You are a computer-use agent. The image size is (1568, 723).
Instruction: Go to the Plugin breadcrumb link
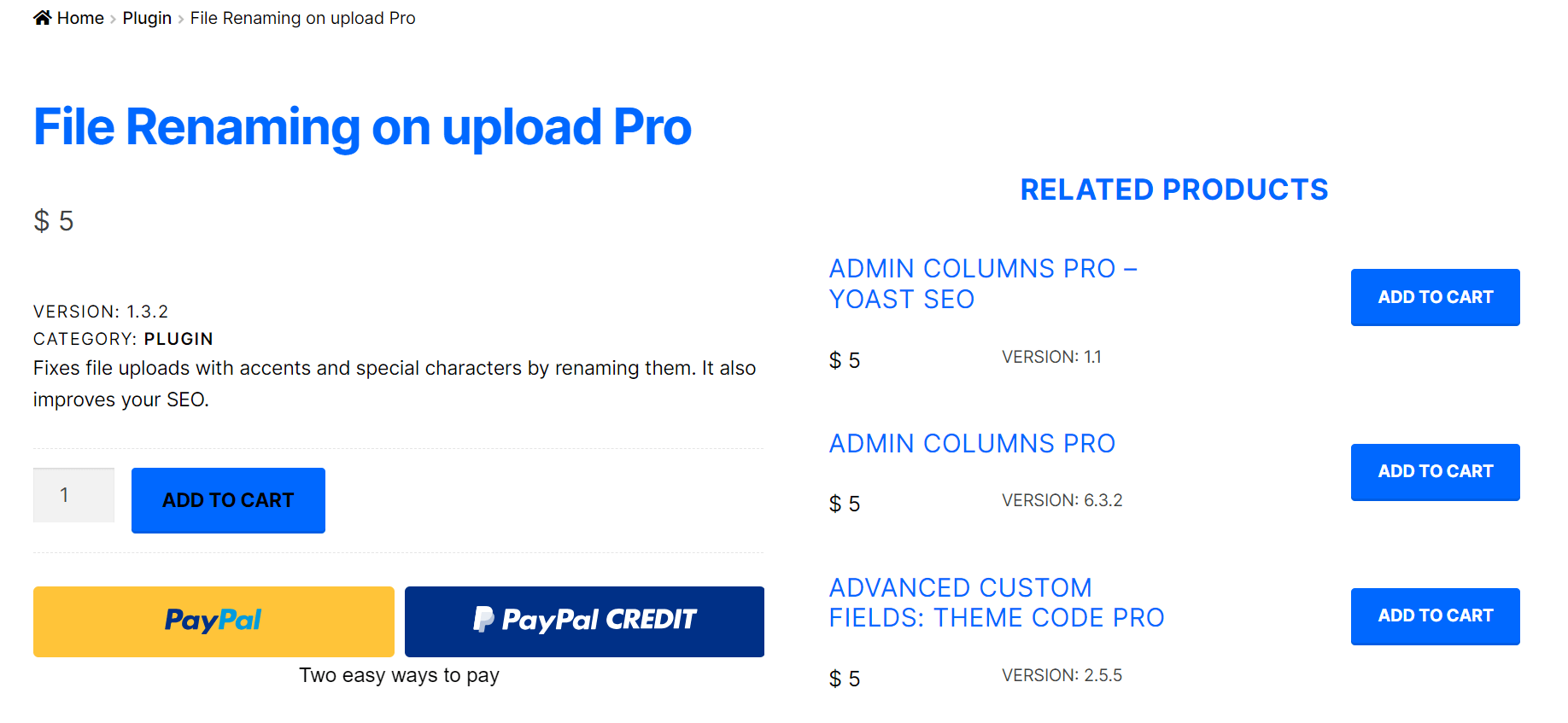pos(147,18)
